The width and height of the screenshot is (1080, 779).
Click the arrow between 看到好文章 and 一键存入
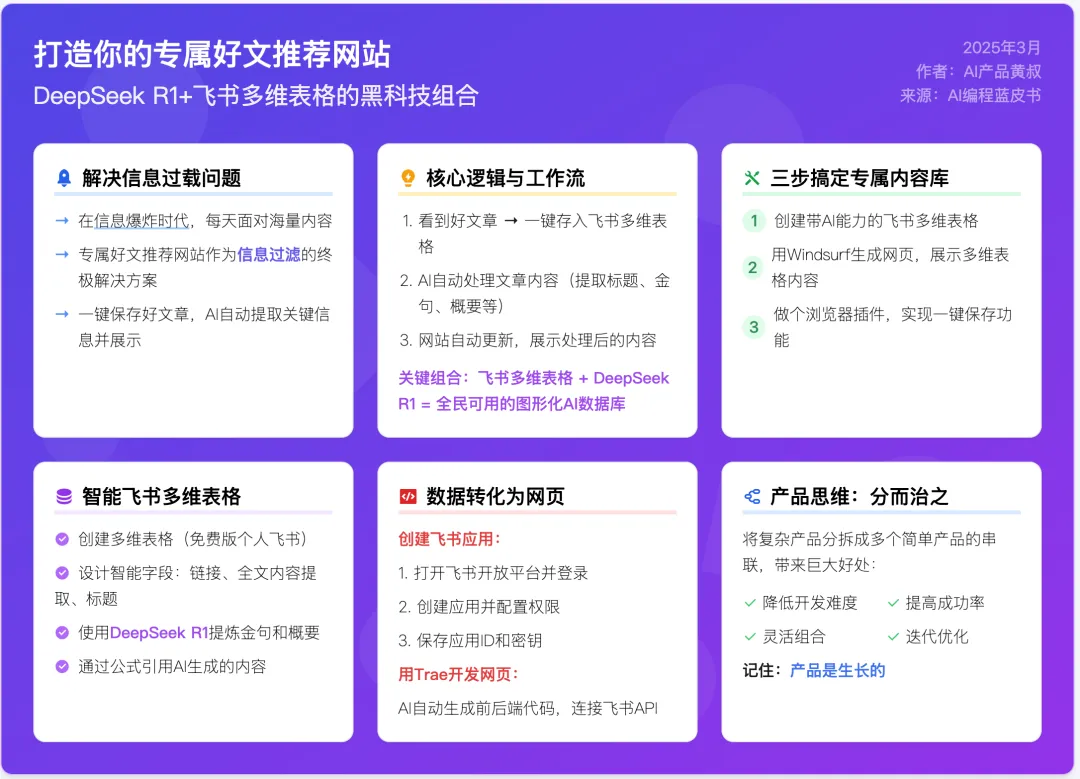click(510, 221)
